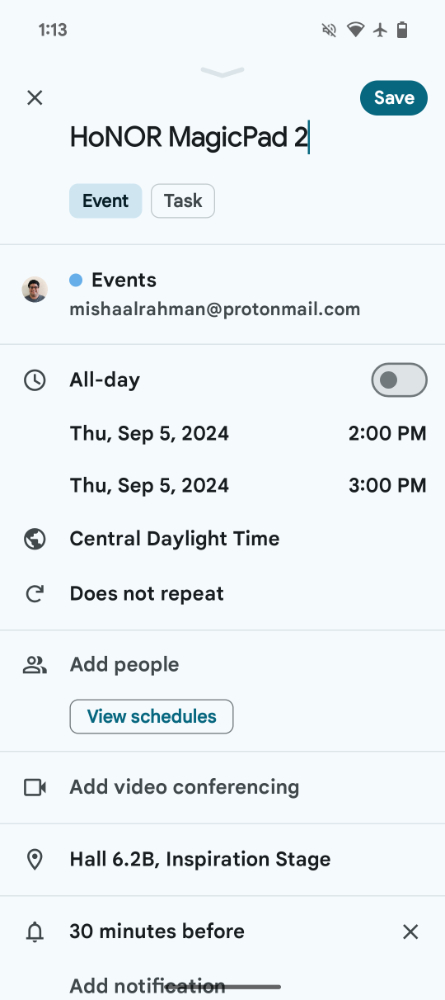Tap the globe time zone icon
Screen dimensions: 445x1000
pos(34,539)
